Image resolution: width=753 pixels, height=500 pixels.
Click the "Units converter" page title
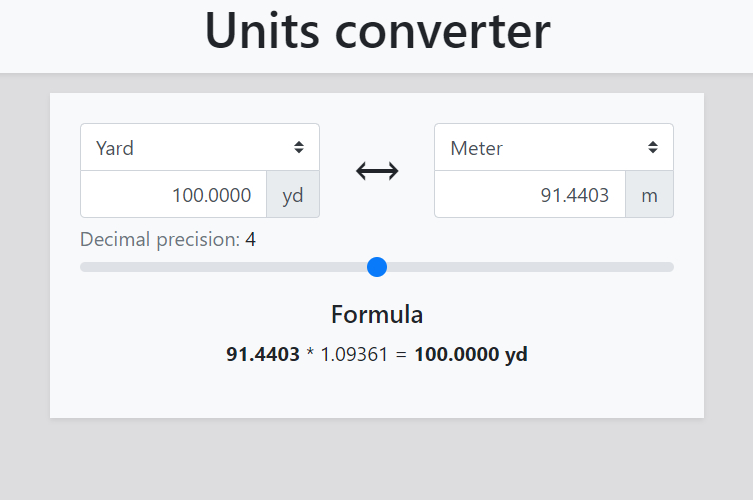tap(377, 31)
